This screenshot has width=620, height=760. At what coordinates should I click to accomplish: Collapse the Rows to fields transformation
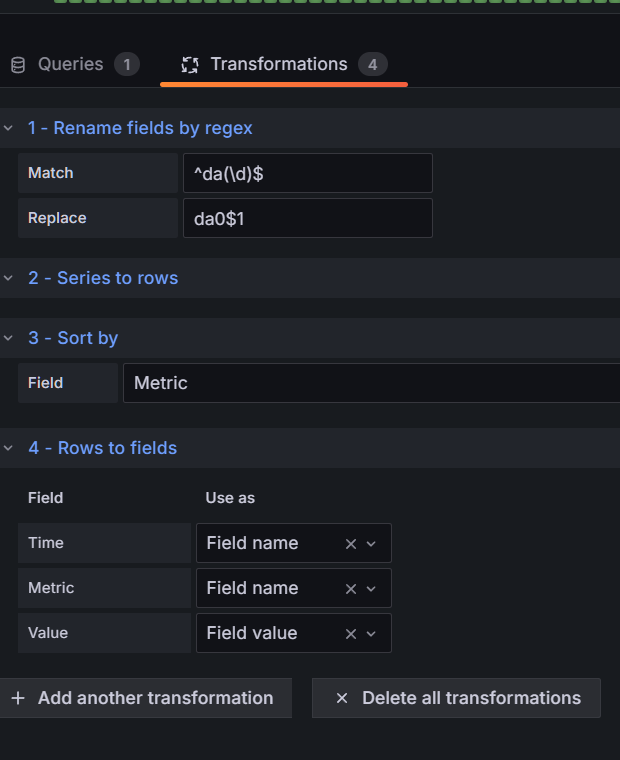coord(9,448)
